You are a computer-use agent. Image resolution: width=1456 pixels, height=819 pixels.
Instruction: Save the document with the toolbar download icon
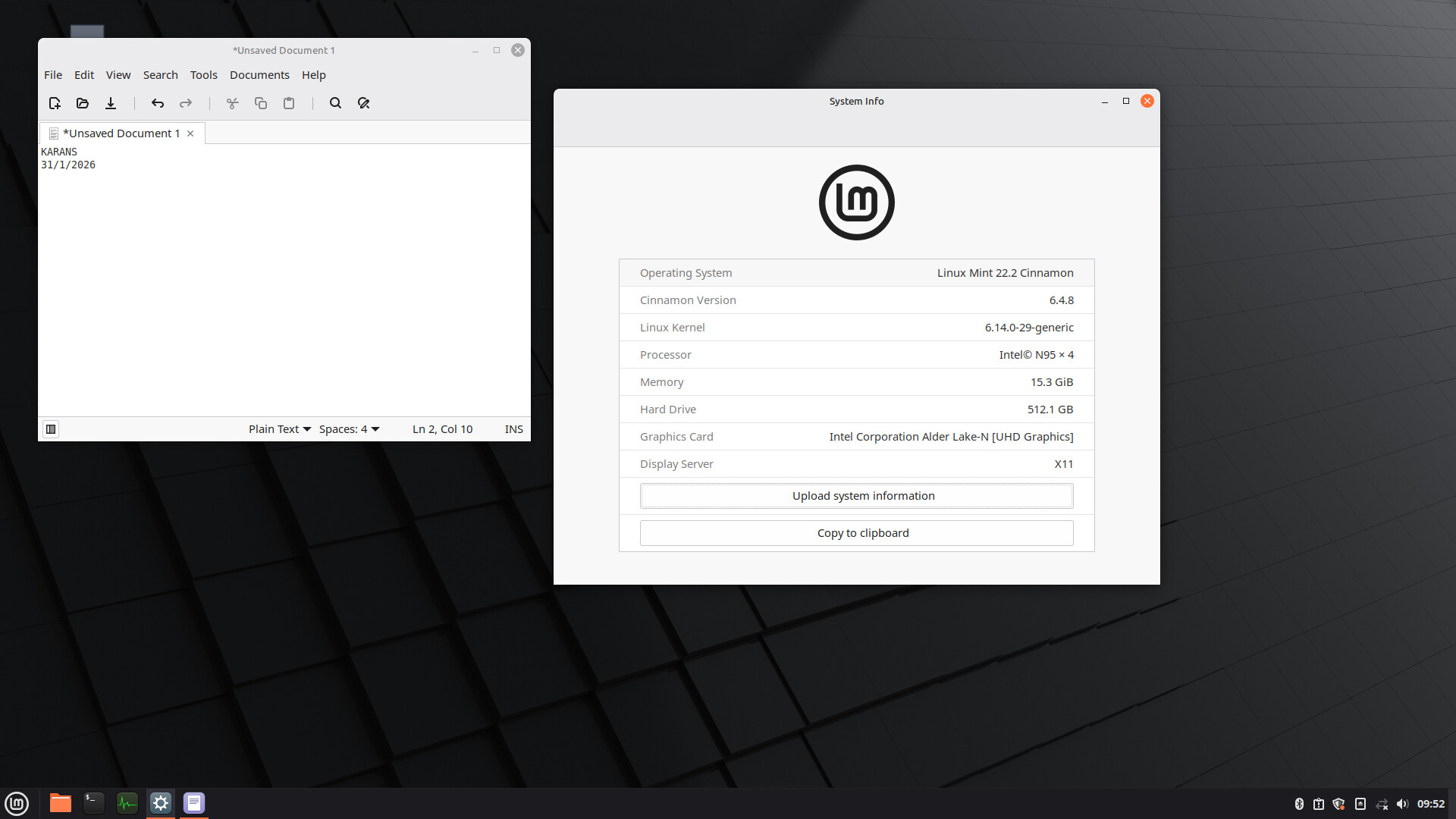111,103
